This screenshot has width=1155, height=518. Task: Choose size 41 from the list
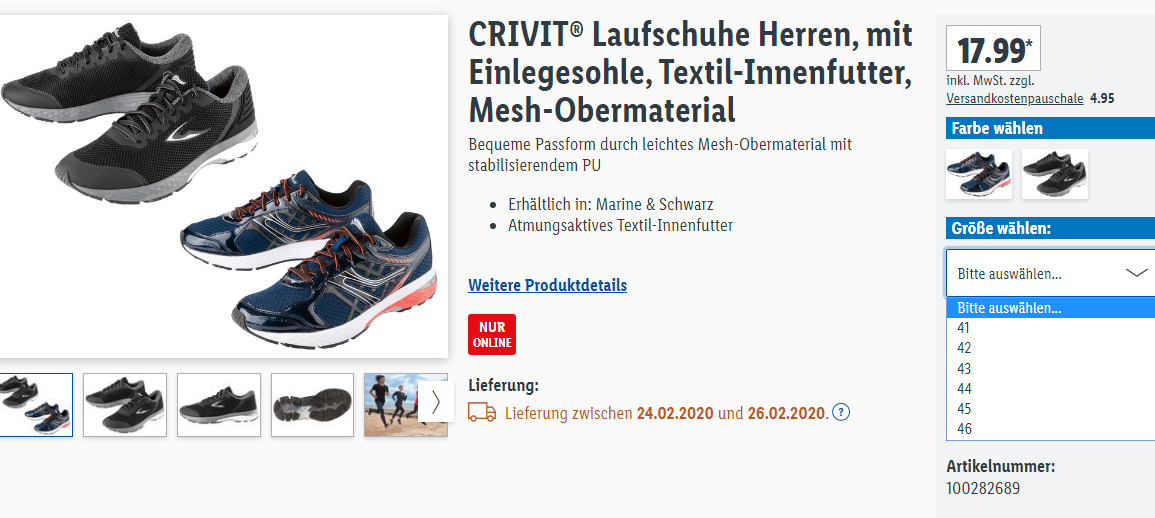click(x=1050, y=328)
